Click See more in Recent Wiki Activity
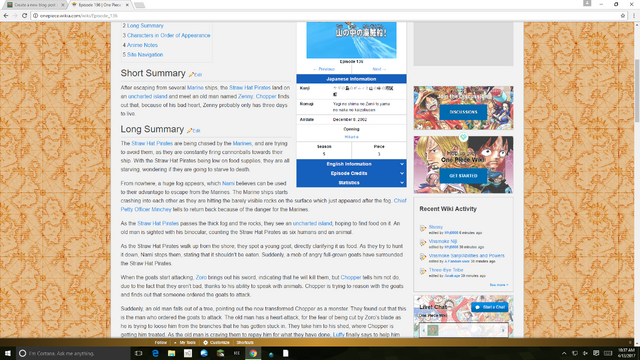 click(x=499, y=285)
